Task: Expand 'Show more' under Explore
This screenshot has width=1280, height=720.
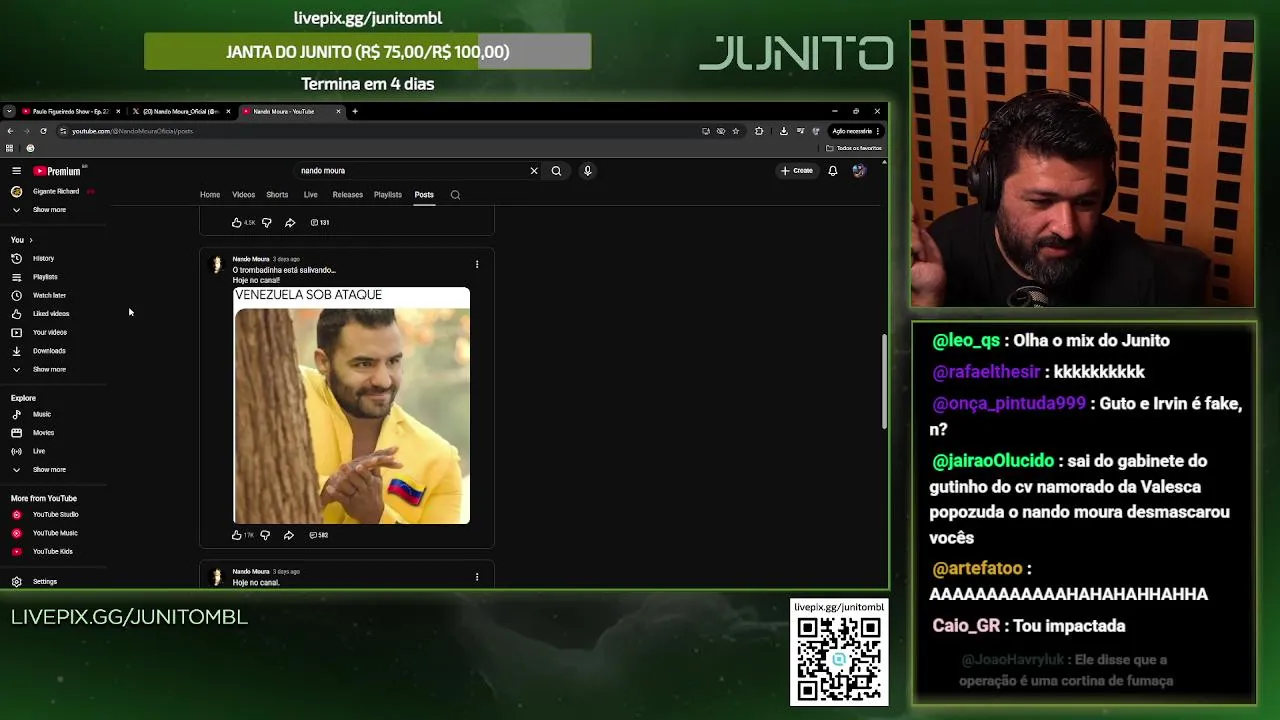Action: (40, 470)
